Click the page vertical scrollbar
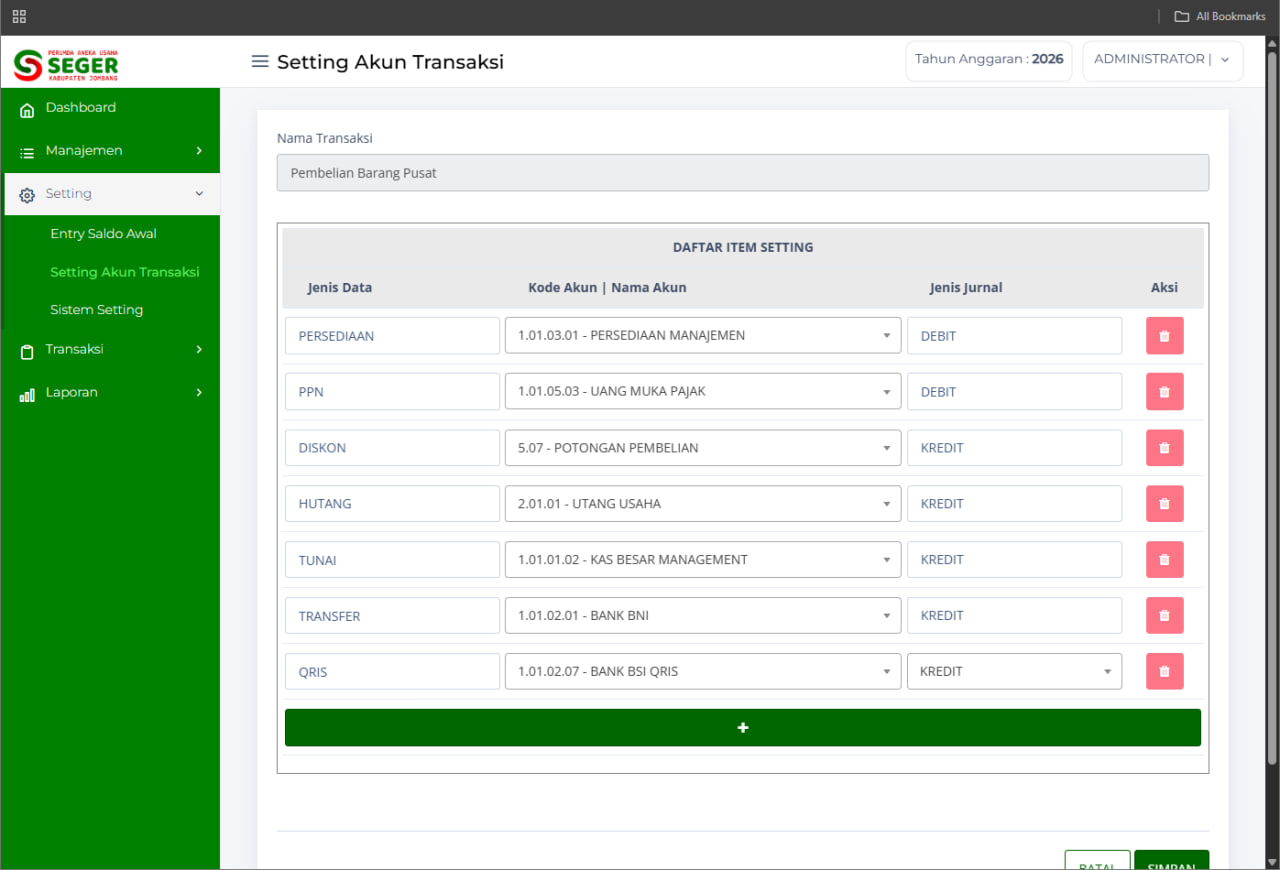 pos(1272,410)
